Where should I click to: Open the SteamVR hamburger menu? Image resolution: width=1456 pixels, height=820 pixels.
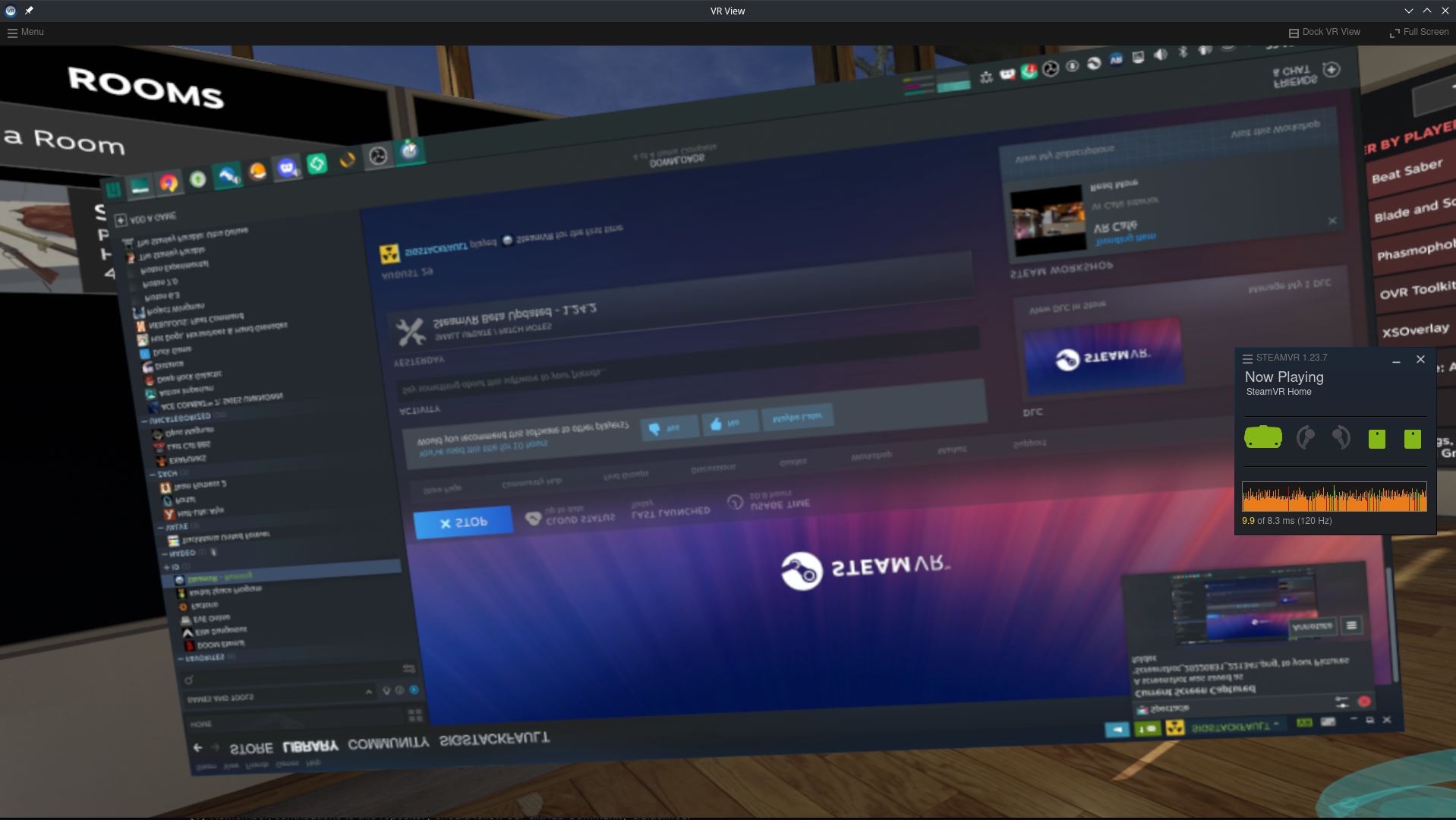[1248, 358]
